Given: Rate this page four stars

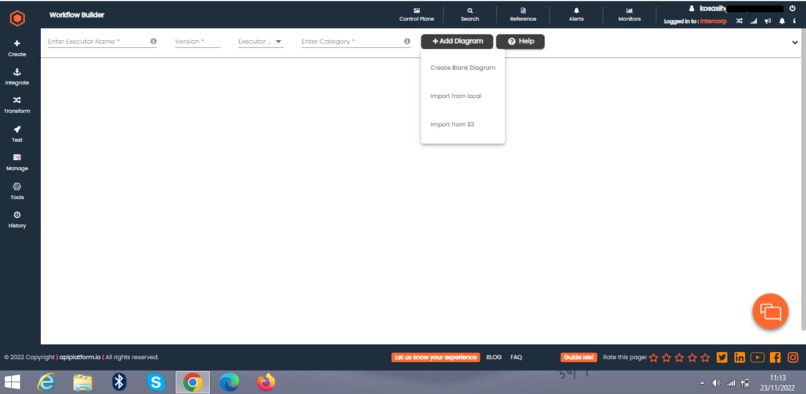Looking at the screenshot, I should (692, 357).
